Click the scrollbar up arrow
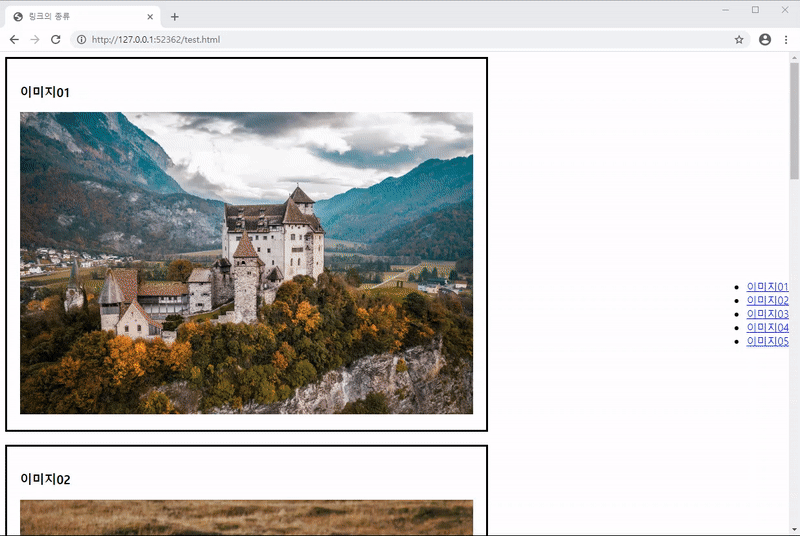This screenshot has height=536, width=800. tap(794, 58)
